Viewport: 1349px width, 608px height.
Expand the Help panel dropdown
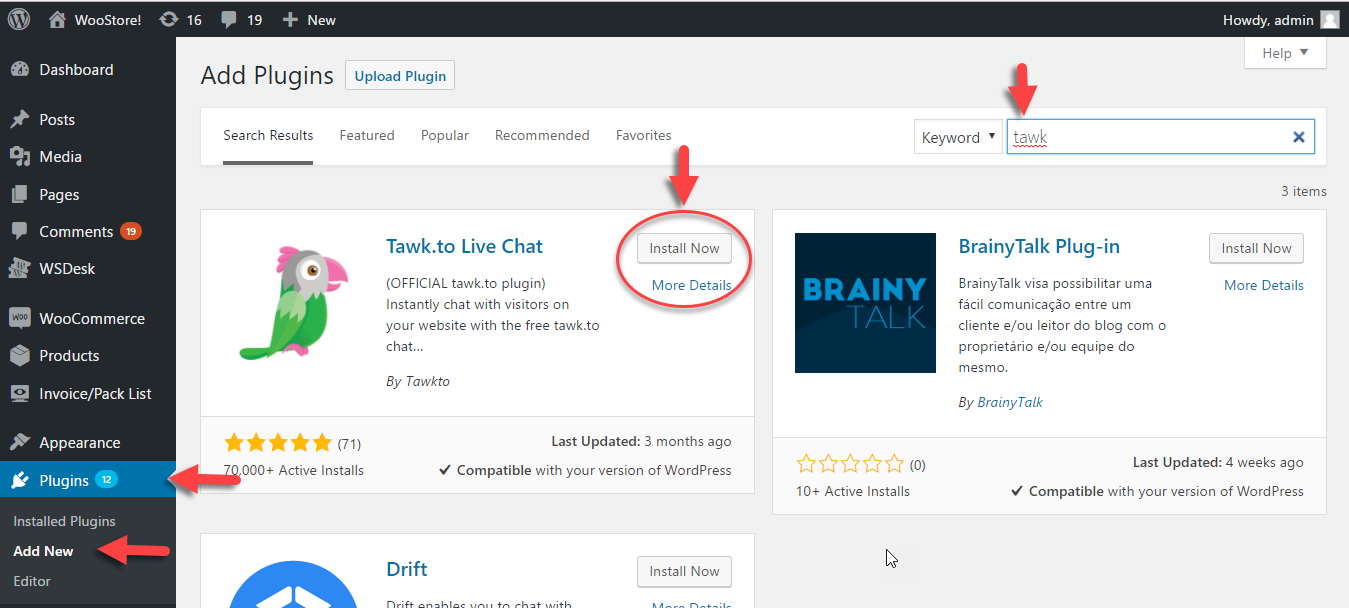(1285, 53)
